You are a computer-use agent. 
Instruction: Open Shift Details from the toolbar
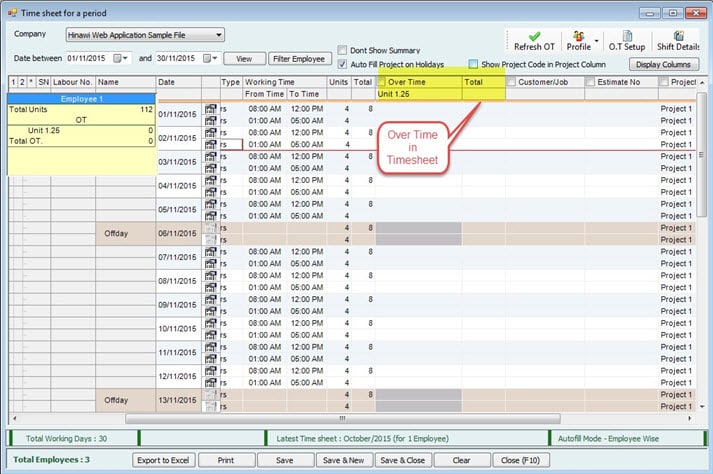(678, 41)
